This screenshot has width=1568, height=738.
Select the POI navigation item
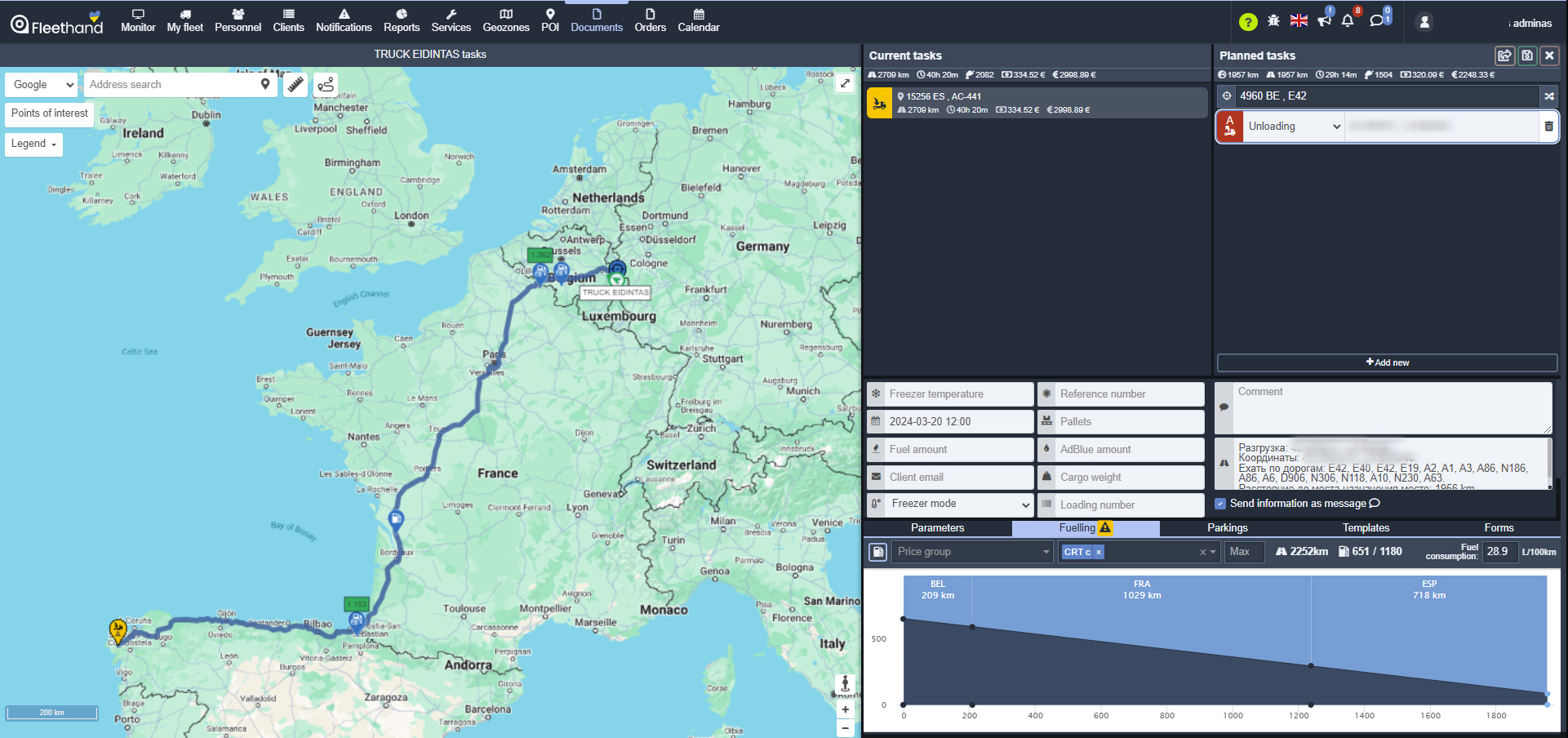pos(550,20)
